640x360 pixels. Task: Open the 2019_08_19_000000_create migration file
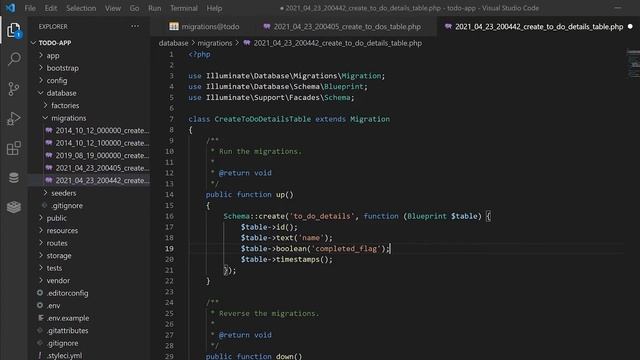tap(102, 156)
